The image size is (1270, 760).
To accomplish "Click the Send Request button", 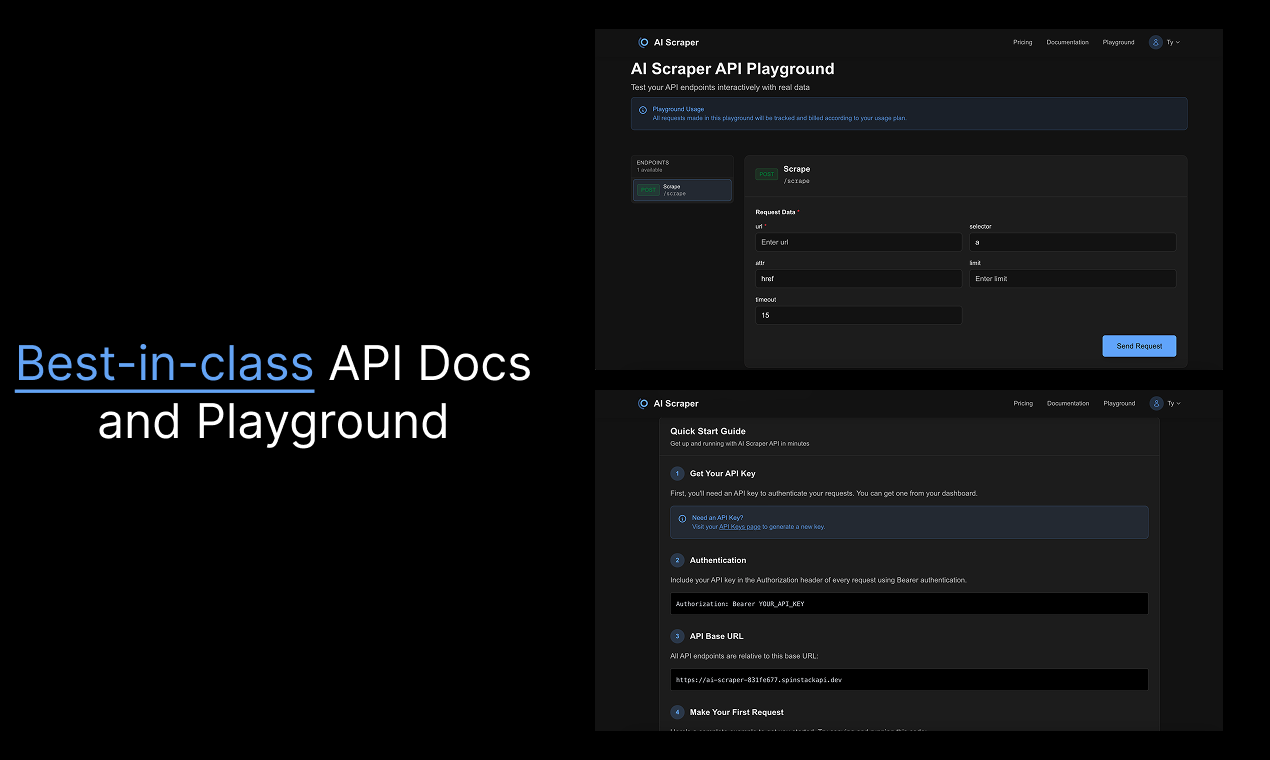I will coord(1139,346).
